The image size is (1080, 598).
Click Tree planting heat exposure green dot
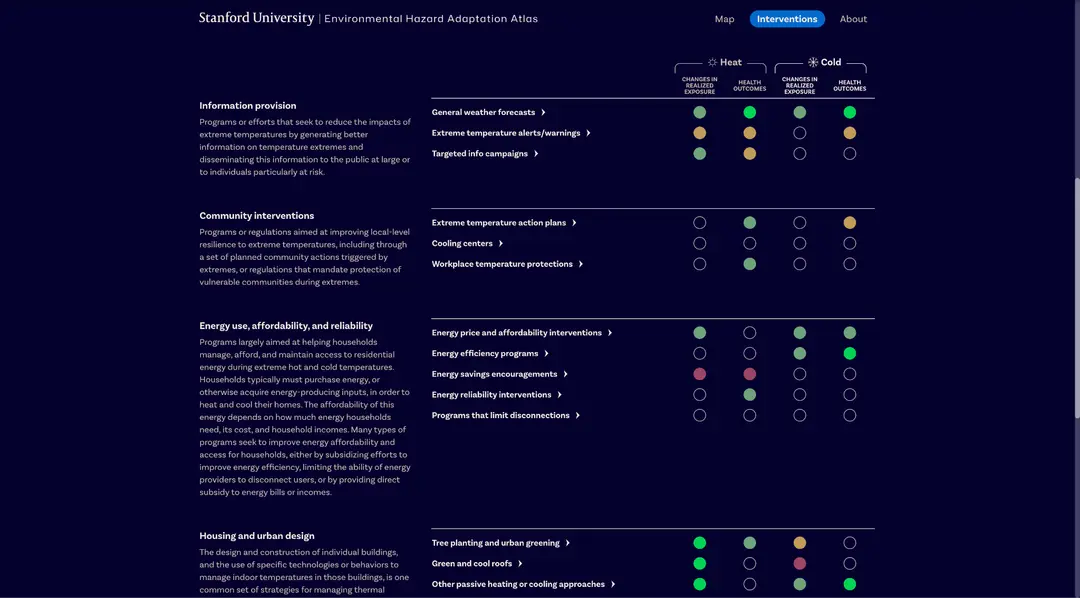699,543
